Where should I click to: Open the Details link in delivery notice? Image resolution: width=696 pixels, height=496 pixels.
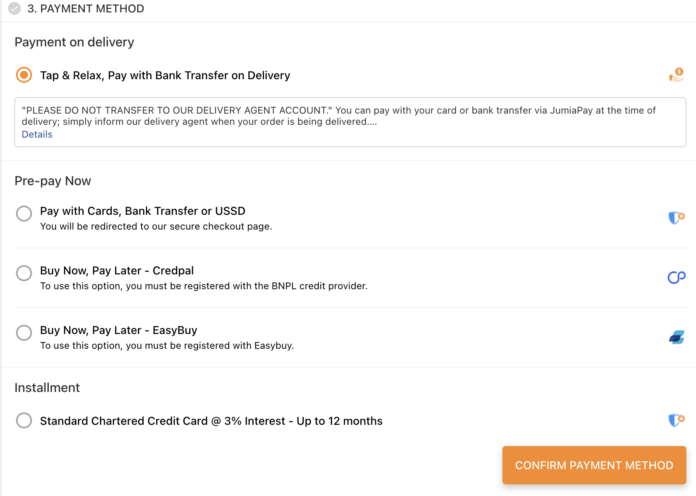[37, 134]
